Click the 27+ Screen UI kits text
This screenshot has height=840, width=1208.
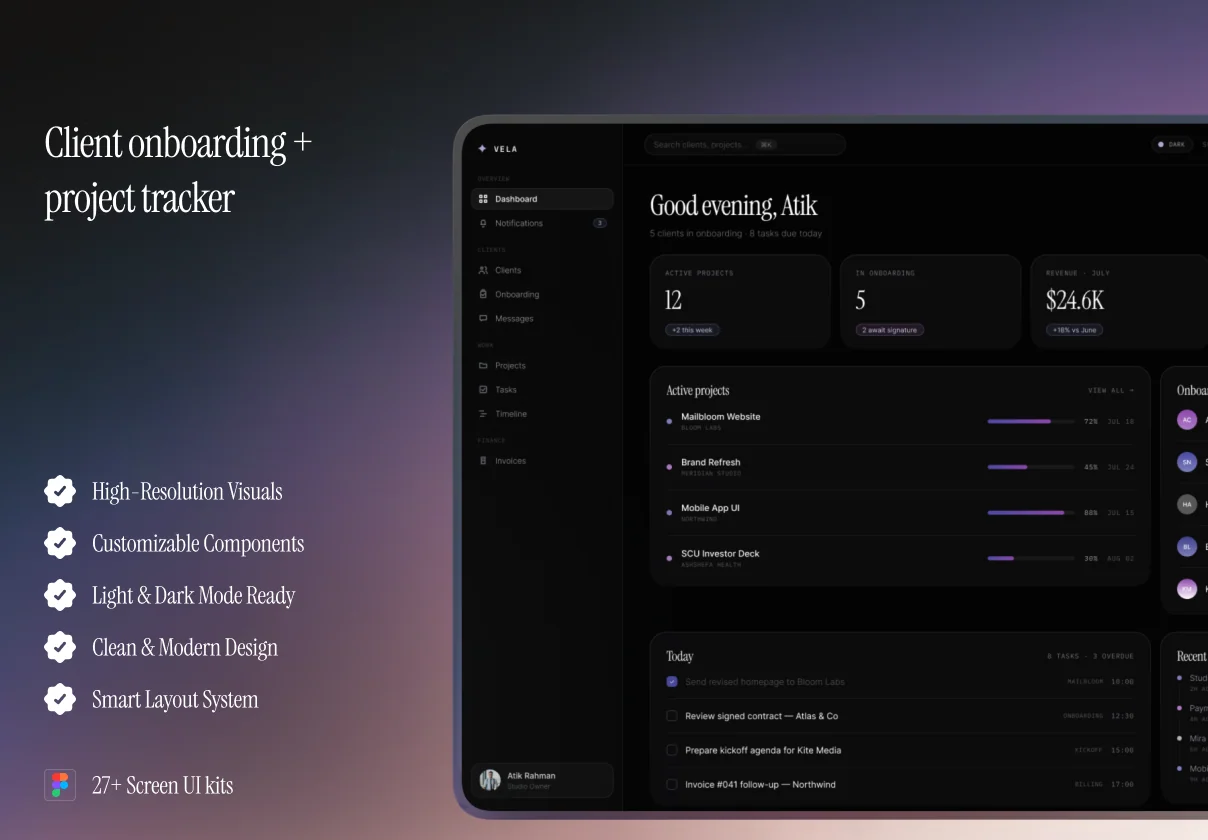(x=162, y=785)
